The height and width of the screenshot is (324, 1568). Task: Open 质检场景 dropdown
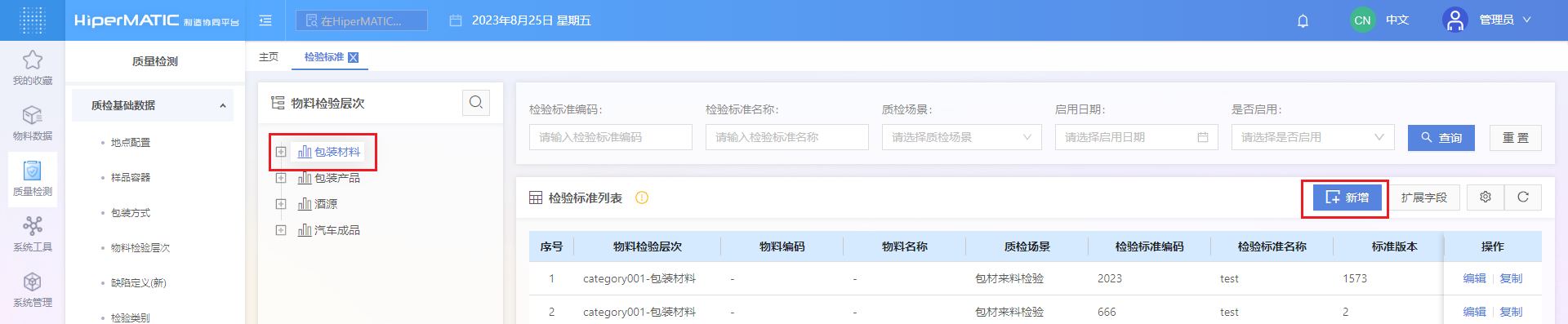click(x=962, y=137)
